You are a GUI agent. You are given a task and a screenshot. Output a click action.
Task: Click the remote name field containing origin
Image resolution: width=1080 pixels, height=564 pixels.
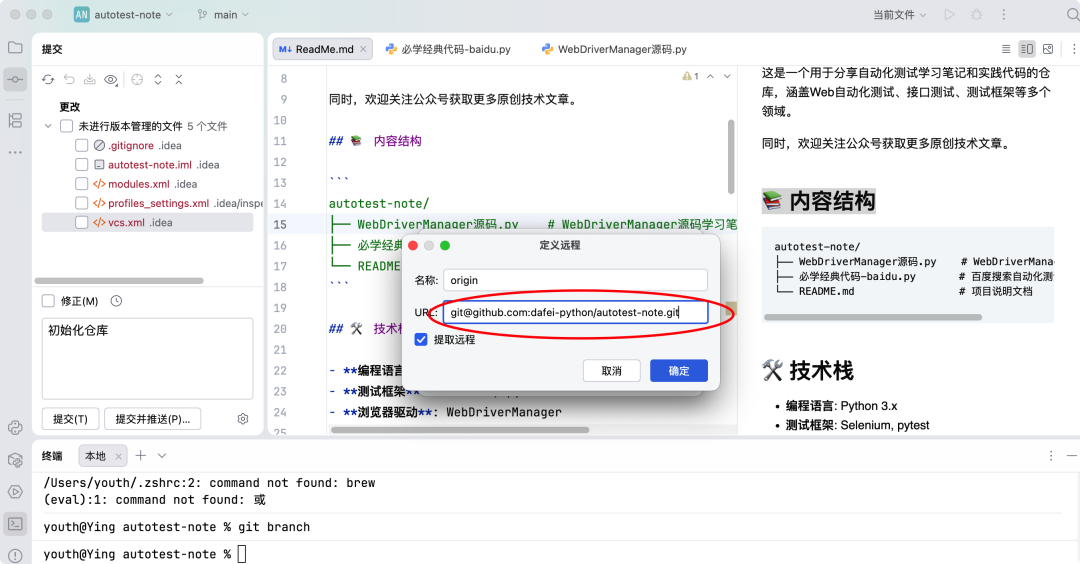pos(575,280)
